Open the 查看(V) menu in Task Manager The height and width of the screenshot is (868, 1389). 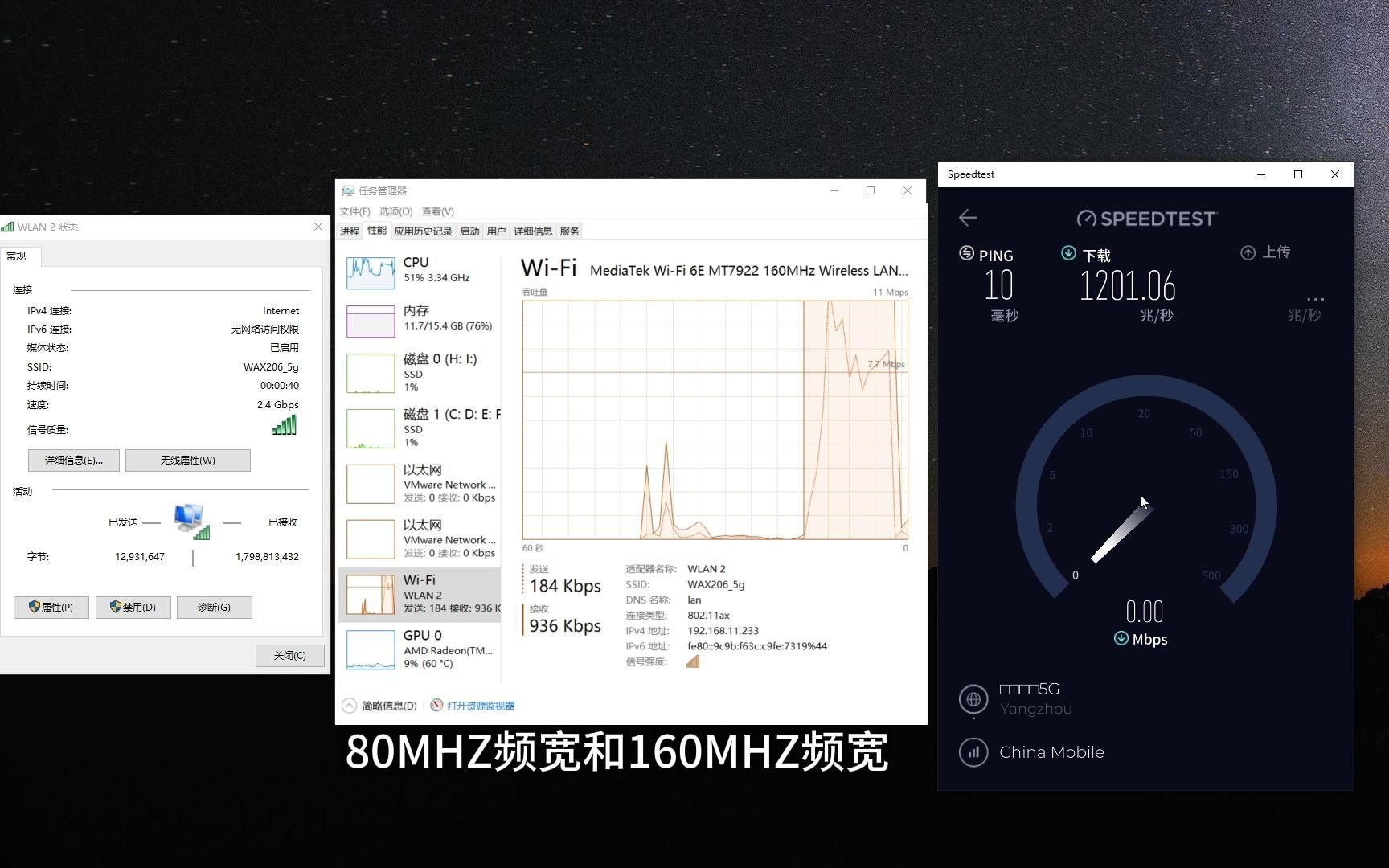437,211
